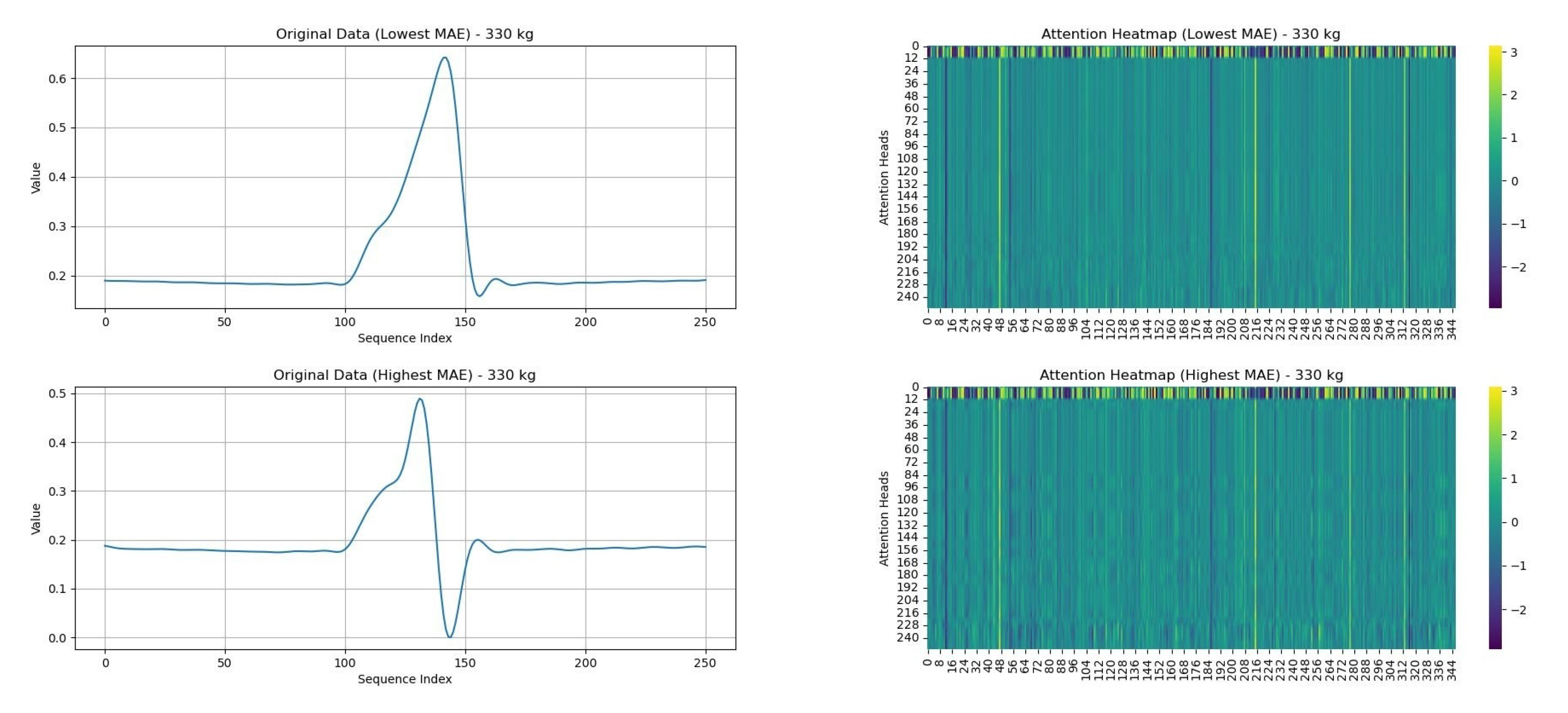The image size is (1568, 713).
Task: Click the 250 x-axis tick on the Highest MAE plot
Action: [x=705, y=663]
